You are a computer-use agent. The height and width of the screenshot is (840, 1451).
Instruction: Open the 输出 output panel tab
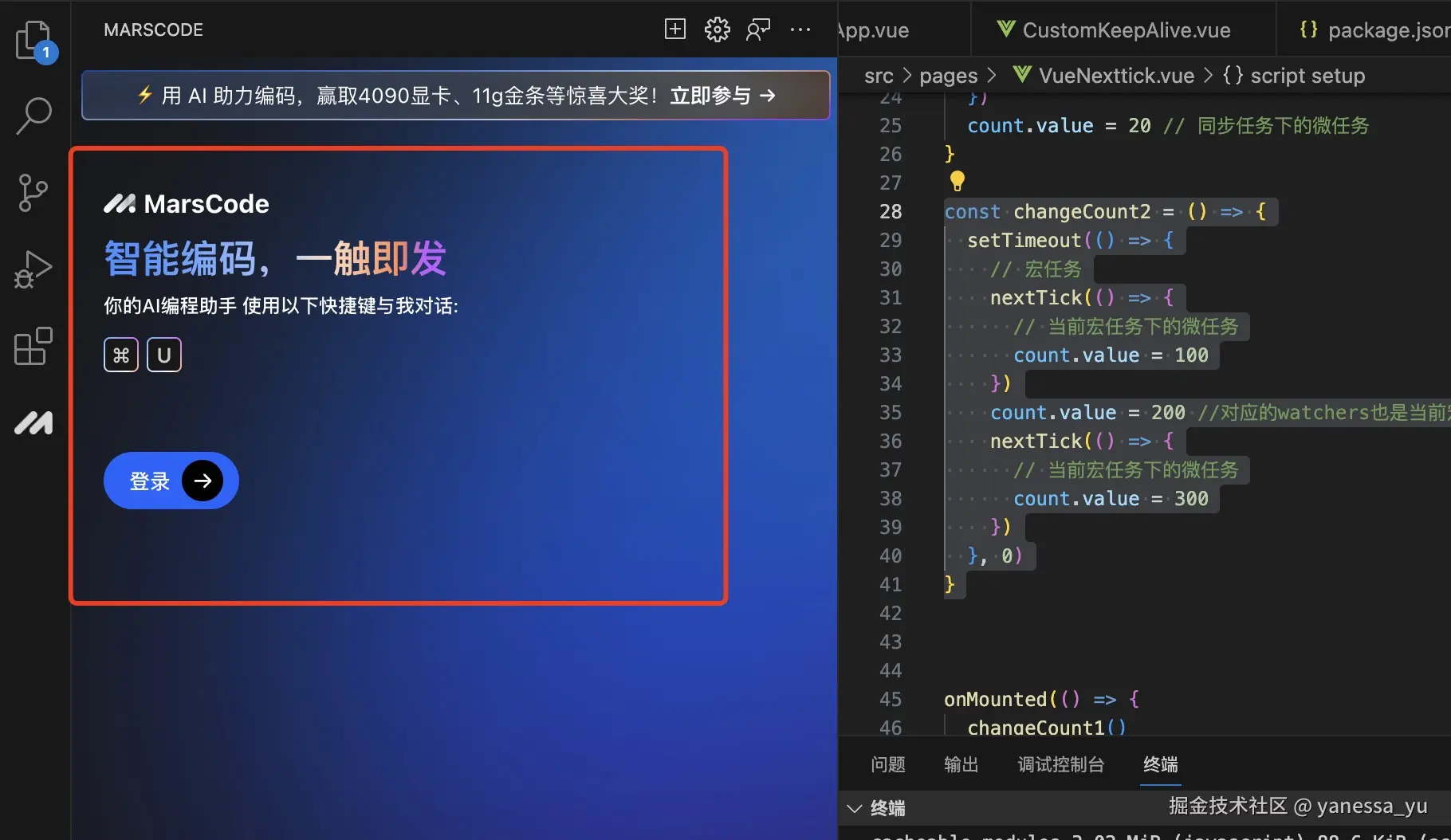(x=961, y=764)
